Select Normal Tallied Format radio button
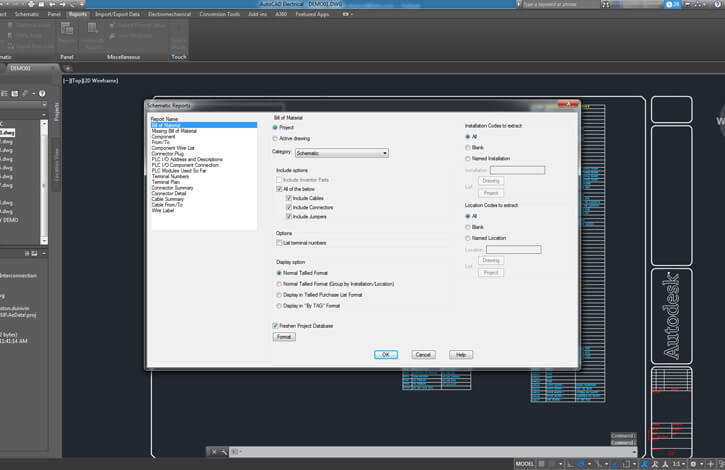Screen dimensions: 725x470 [x=279, y=273]
